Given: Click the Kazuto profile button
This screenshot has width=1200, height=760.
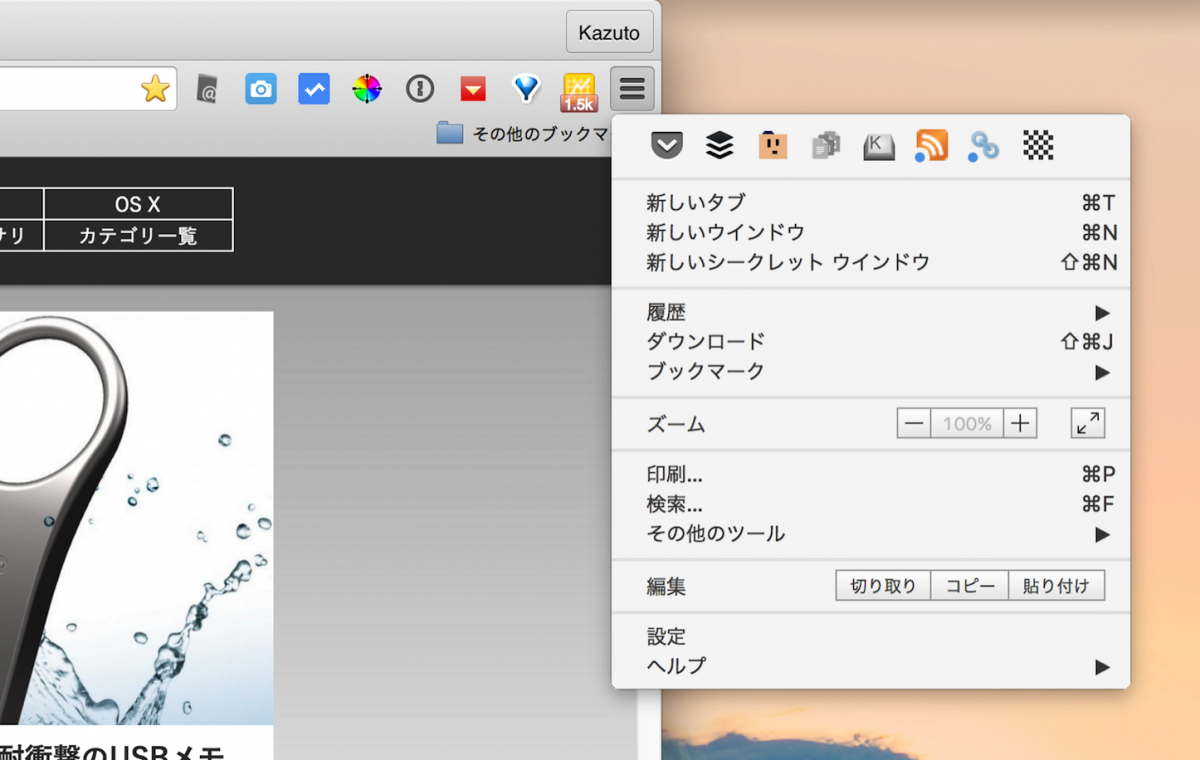Looking at the screenshot, I should (609, 31).
